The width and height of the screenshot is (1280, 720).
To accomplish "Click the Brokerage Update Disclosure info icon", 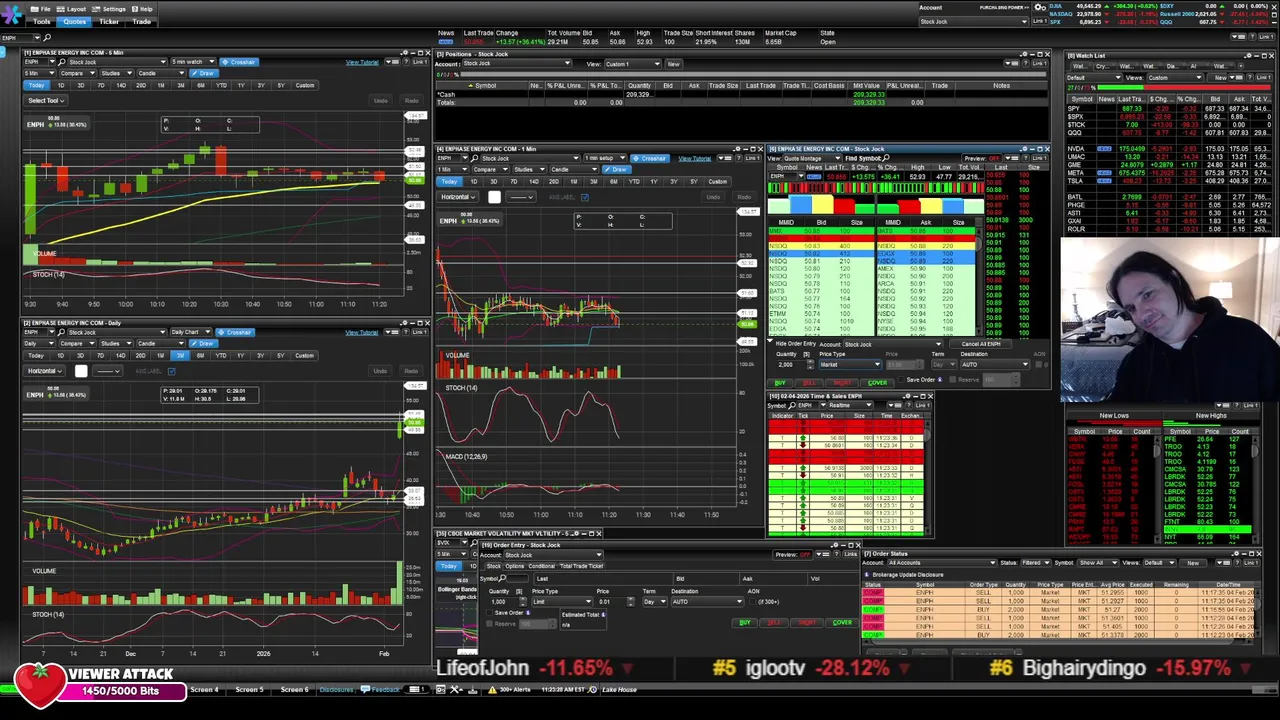I will pyautogui.click(x=869, y=574).
